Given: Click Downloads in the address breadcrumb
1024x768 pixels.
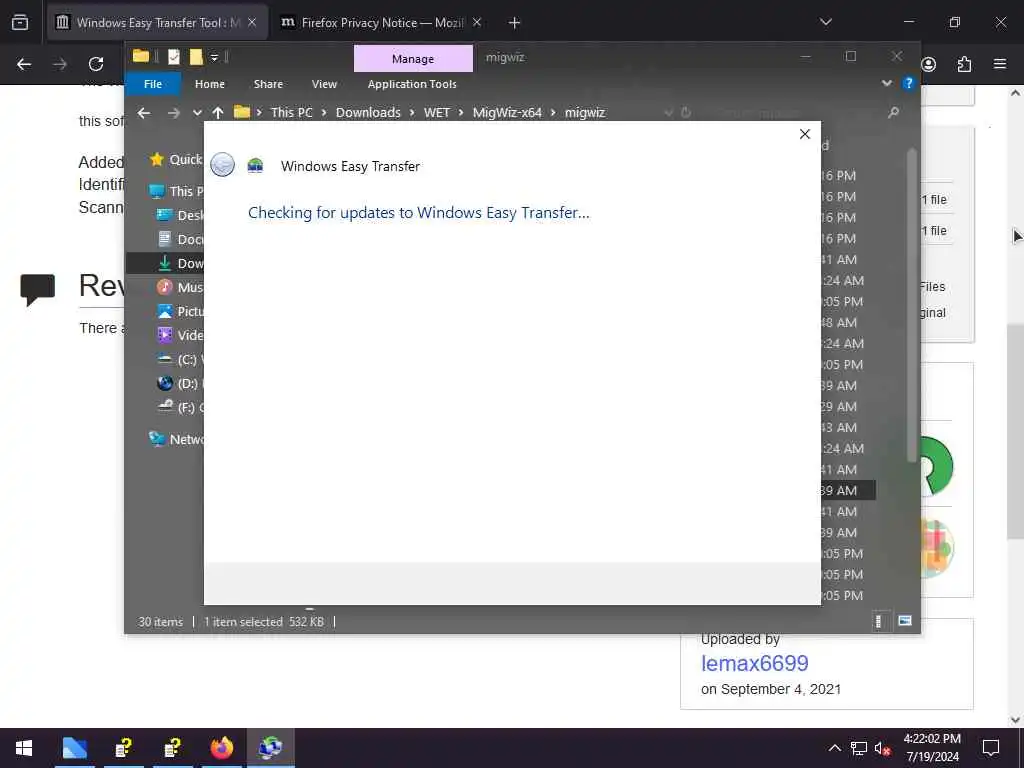Looking at the screenshot, I should [368, 112].
